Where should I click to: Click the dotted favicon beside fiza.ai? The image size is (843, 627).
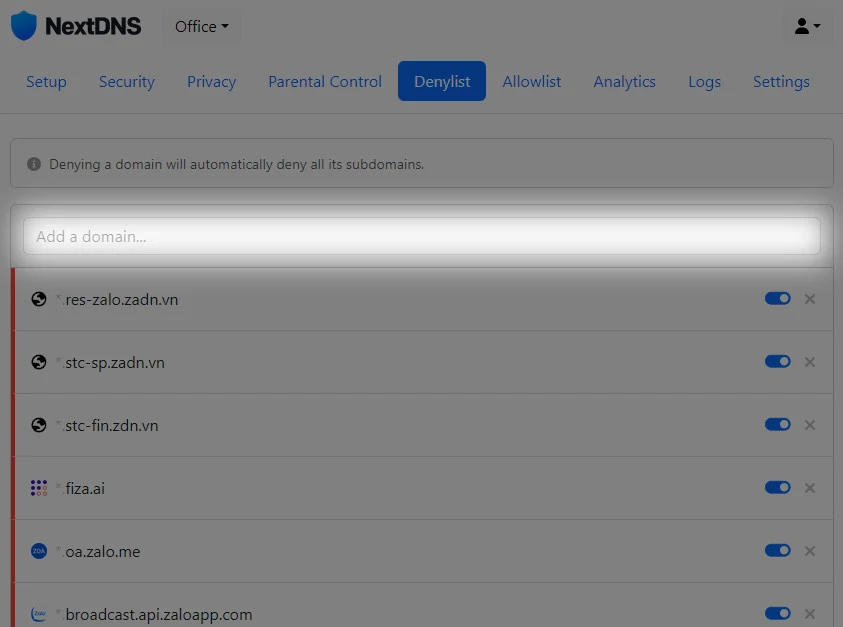[39, 488]
